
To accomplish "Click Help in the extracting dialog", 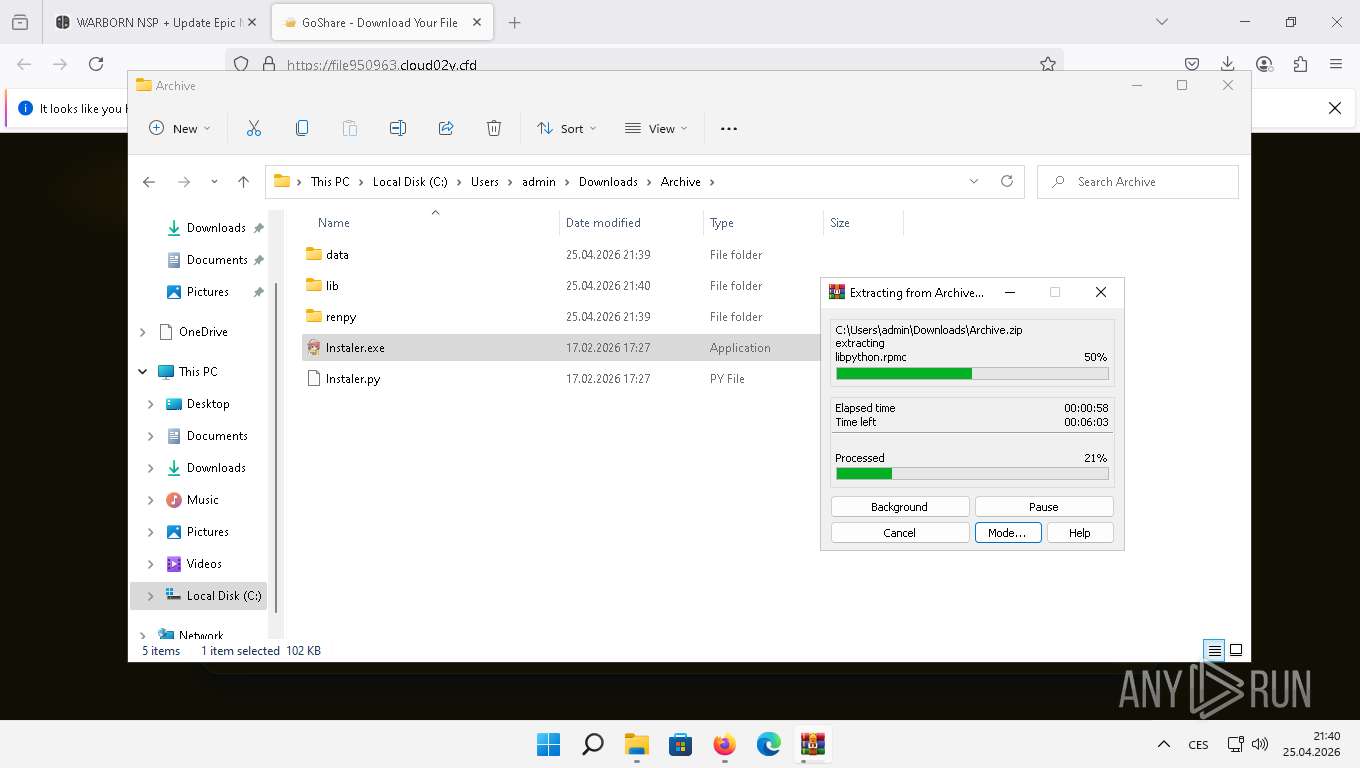I will click(x=1080, y=533).
